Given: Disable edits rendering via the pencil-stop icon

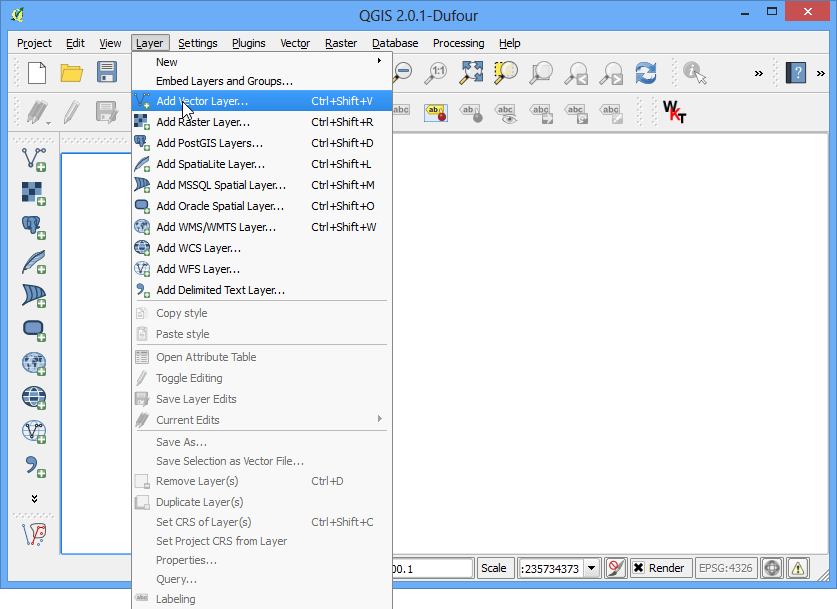Looking at the screenshot, I should (615, 567).
